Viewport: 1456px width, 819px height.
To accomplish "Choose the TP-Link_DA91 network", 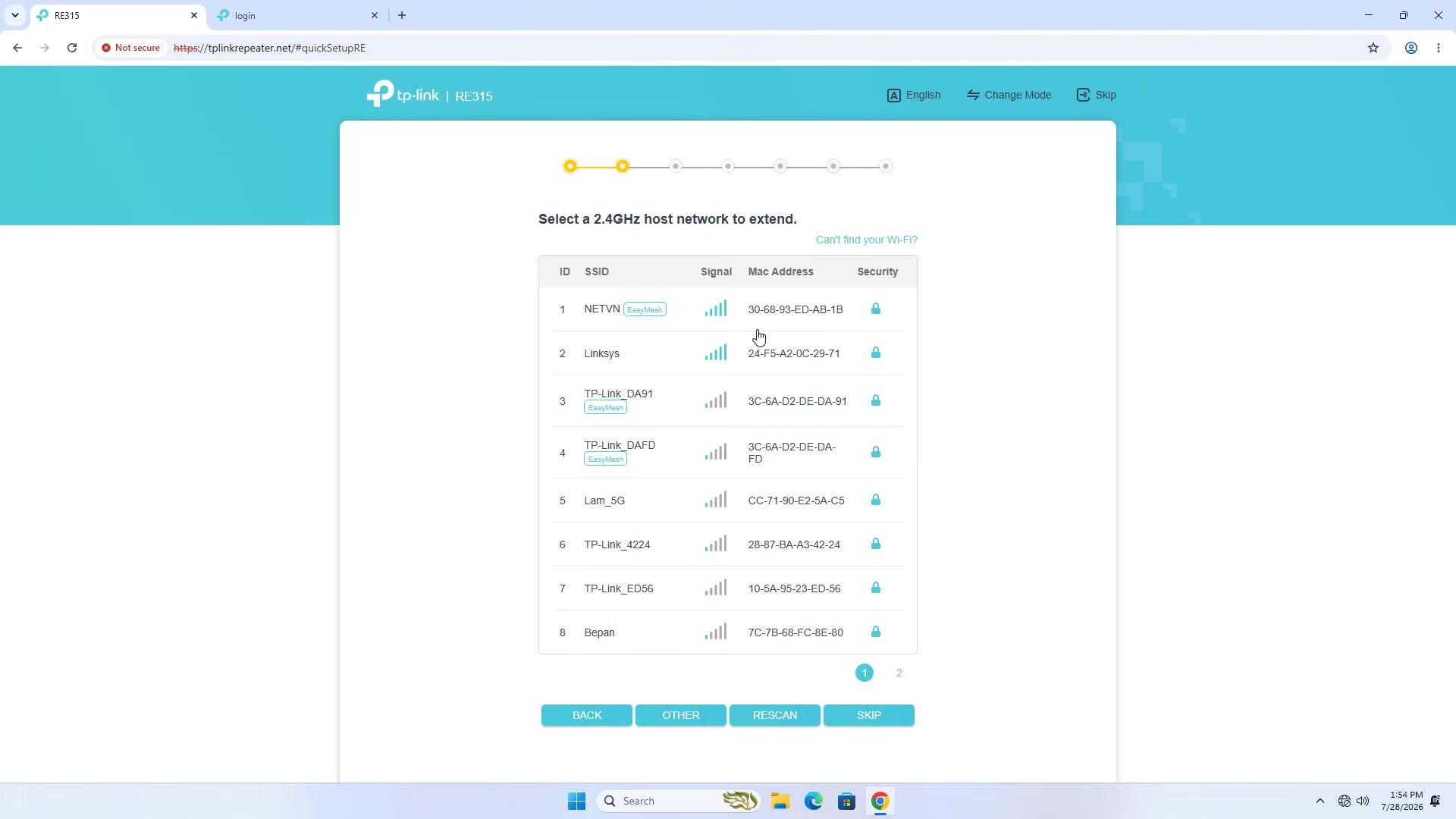I will coord(728,401).
